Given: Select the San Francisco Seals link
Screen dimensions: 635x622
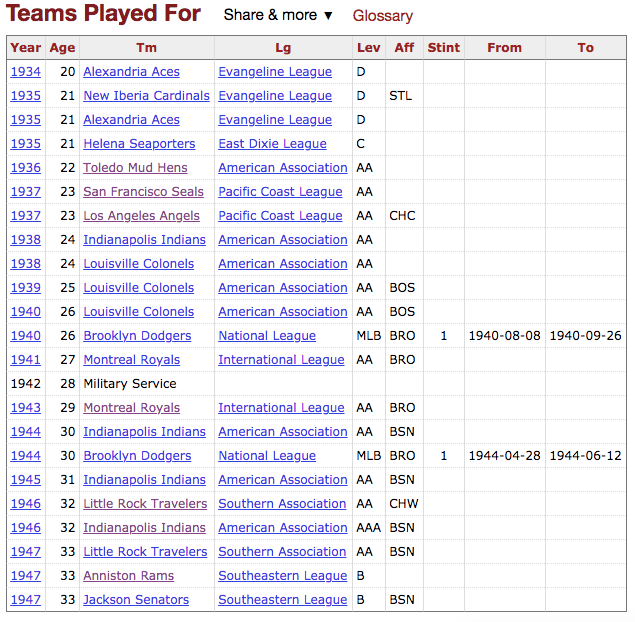Looking at the screenshot, I should tap(143, 192).
